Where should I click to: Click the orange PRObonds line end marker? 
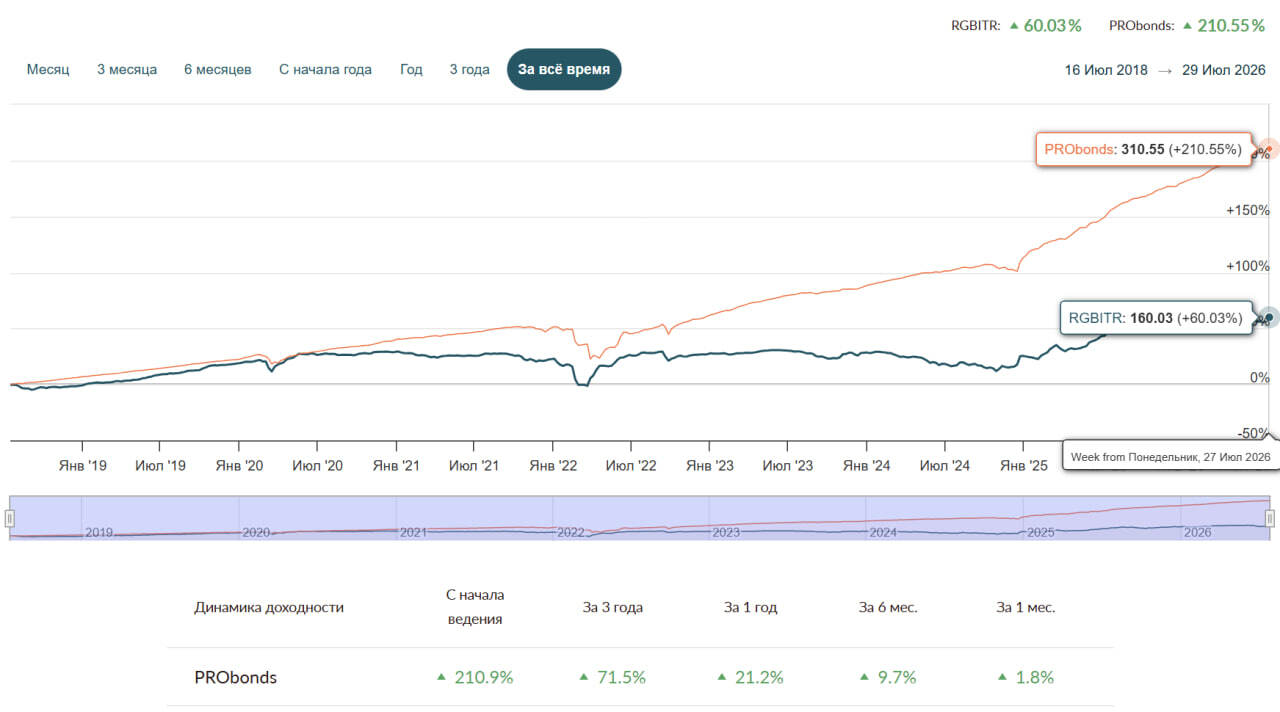1268,149
